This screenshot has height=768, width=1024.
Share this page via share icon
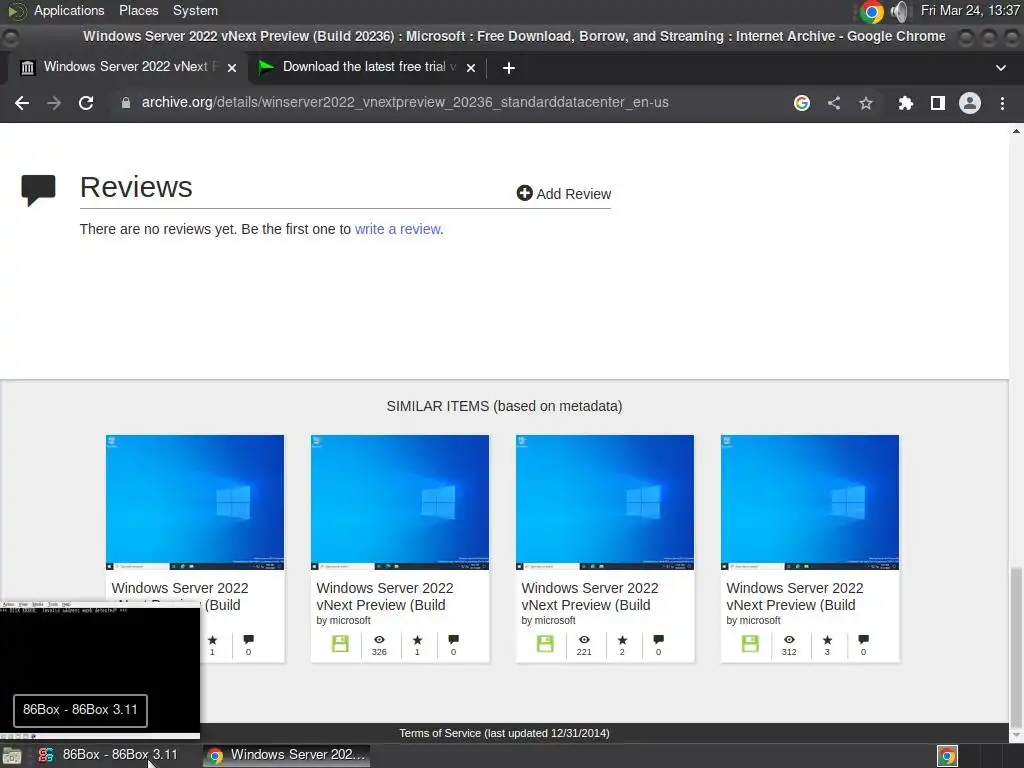[834, 103]
